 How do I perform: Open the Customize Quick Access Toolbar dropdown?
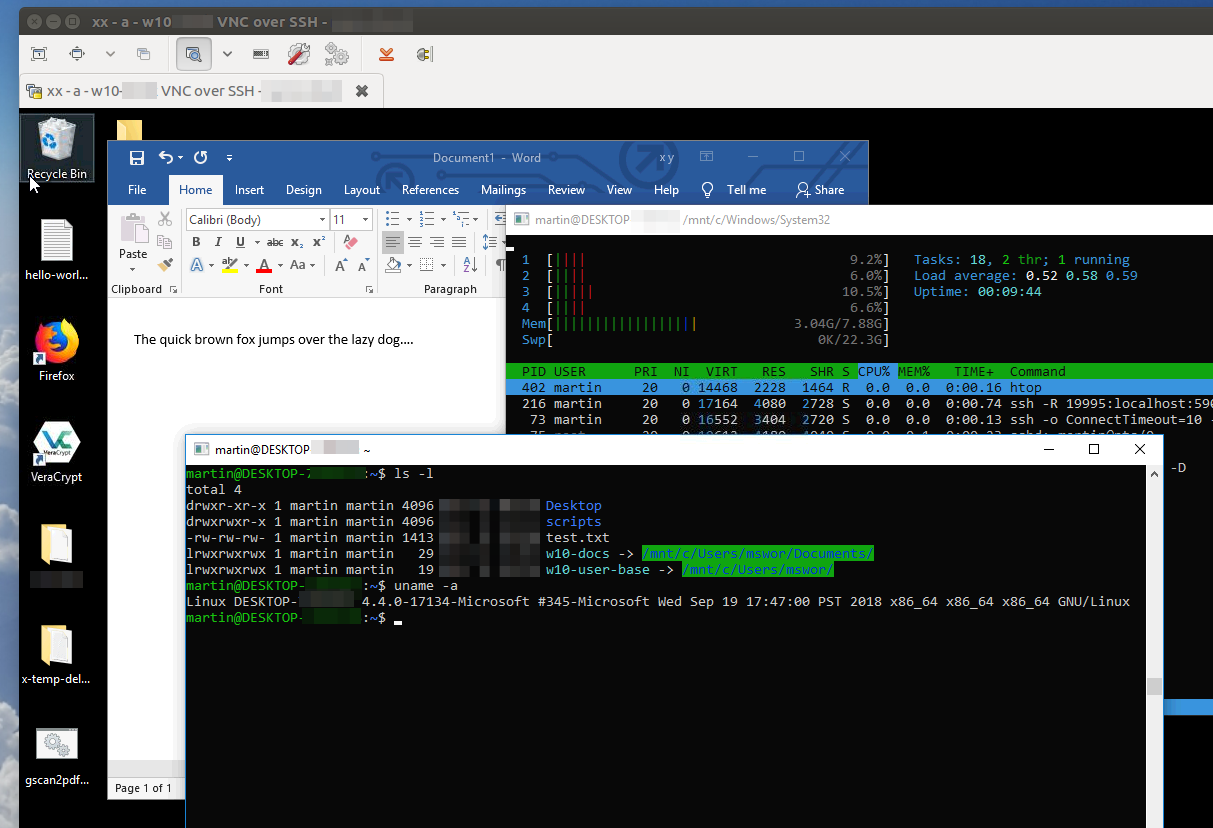tap(229, 158)
